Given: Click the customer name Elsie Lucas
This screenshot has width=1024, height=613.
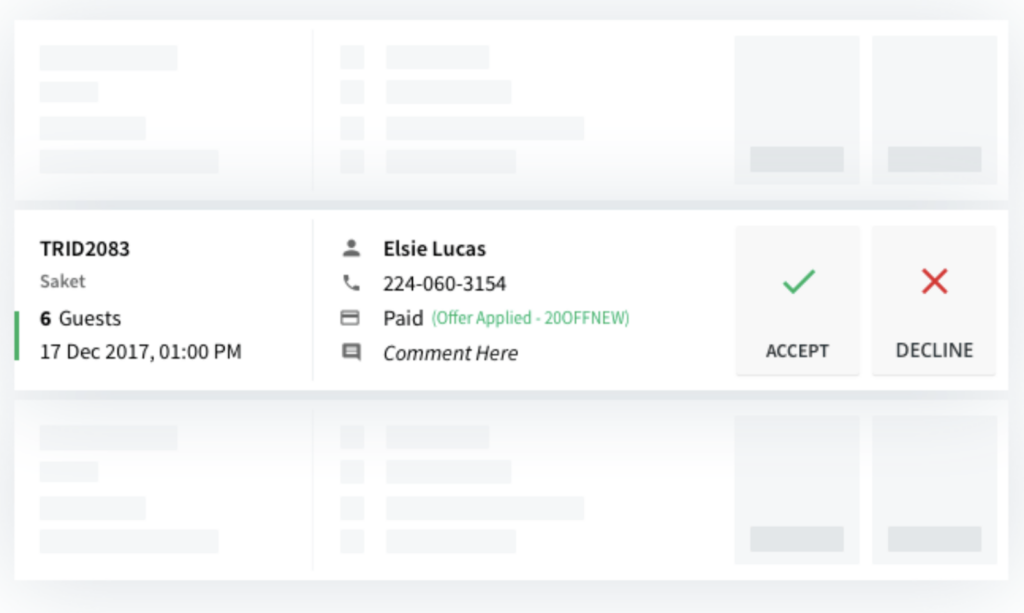Looking at the screenshot, I should [x=434, y=249].
